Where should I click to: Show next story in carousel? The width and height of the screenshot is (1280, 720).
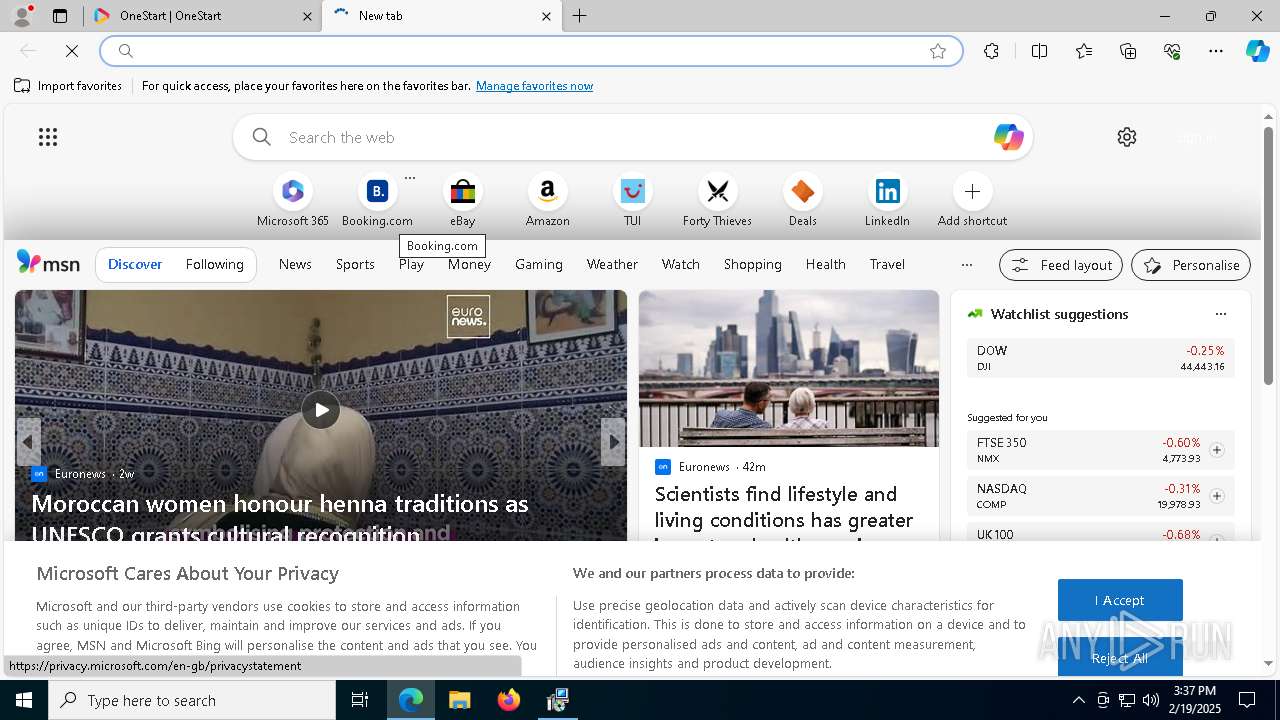613,442
